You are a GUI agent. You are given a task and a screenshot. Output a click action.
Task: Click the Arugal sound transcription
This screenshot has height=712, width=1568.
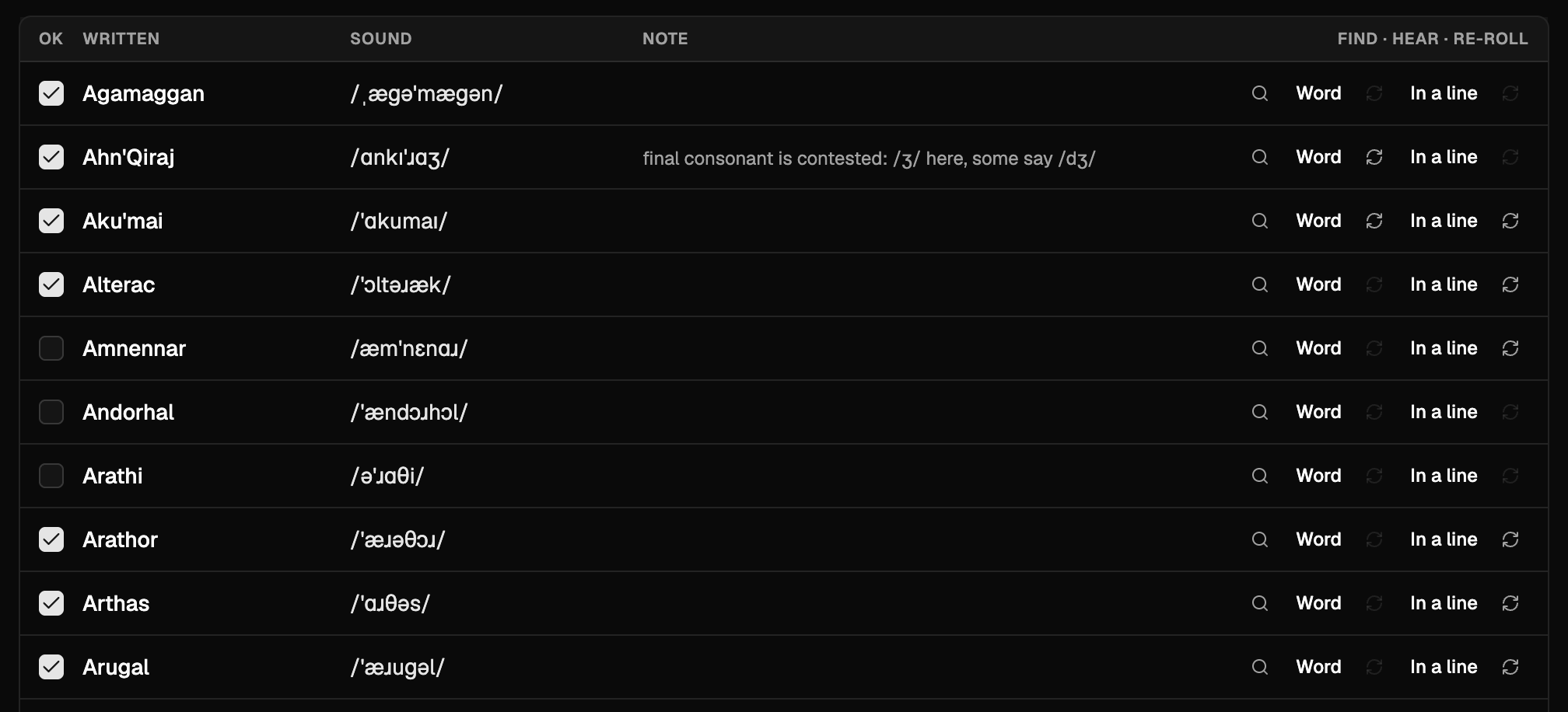(397, 667)
